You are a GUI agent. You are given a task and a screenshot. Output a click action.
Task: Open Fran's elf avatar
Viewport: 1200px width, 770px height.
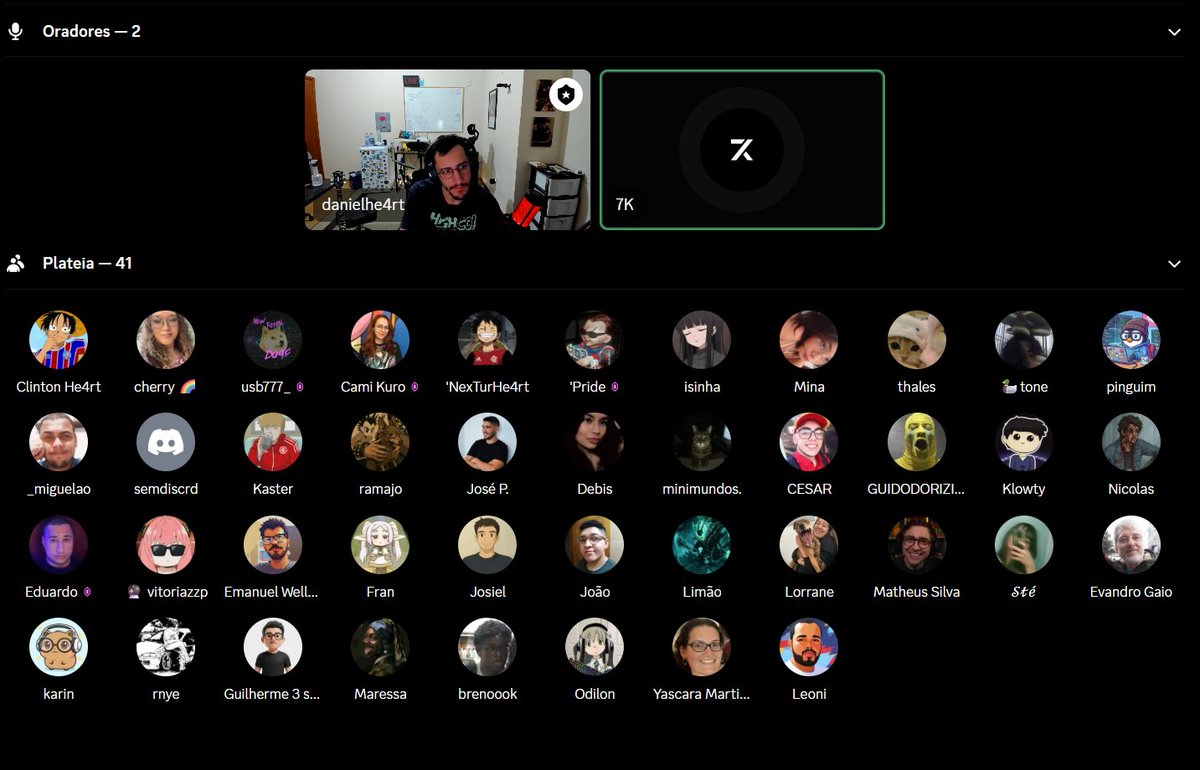(380, 545)
